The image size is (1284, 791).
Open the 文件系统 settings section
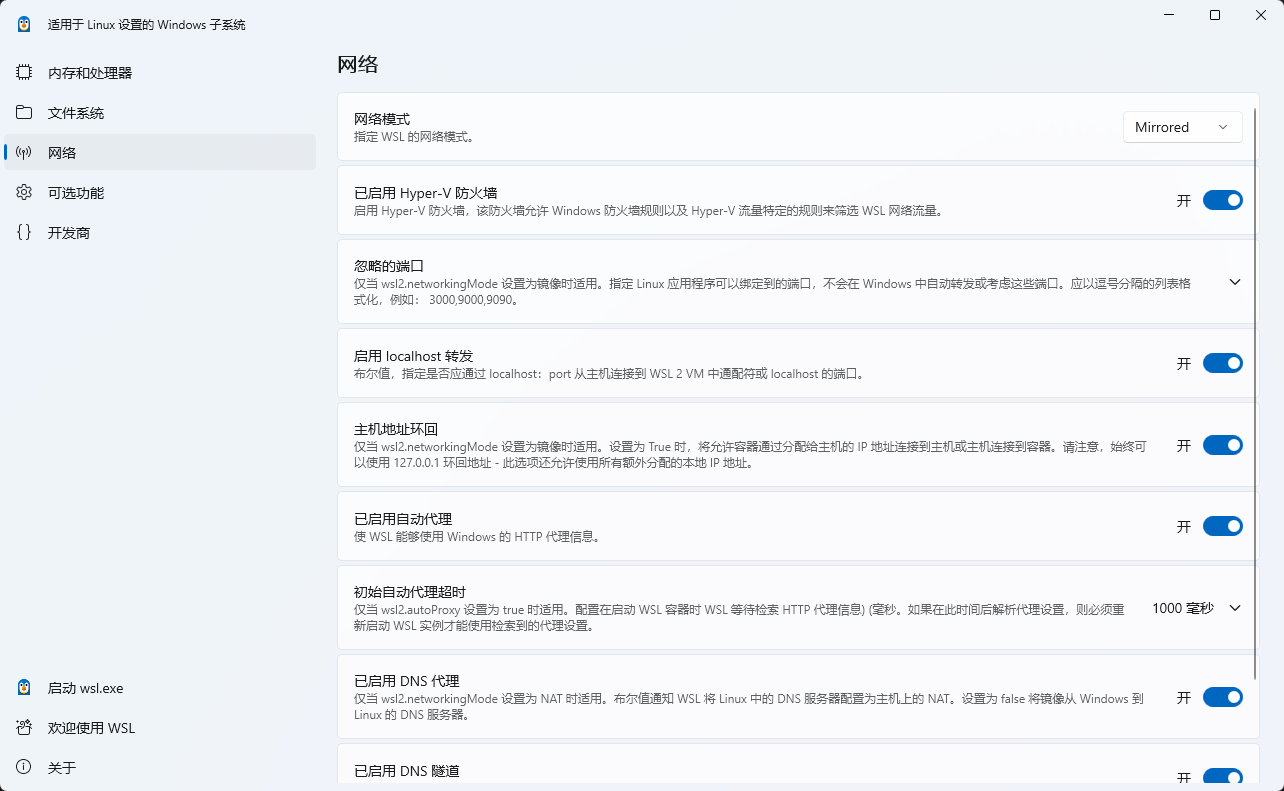(23, 112)
